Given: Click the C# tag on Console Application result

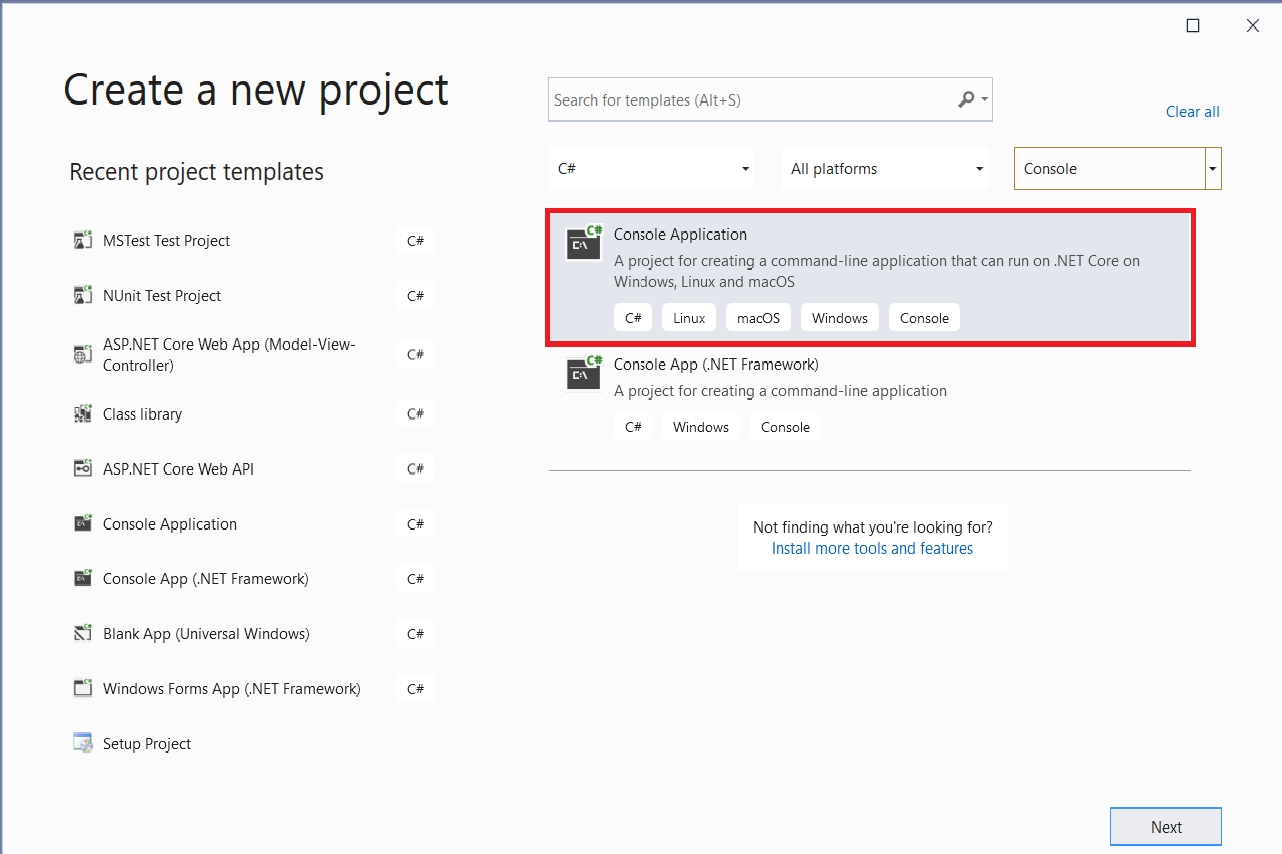Looking at the screenshot, I should [x=633, y=318].
